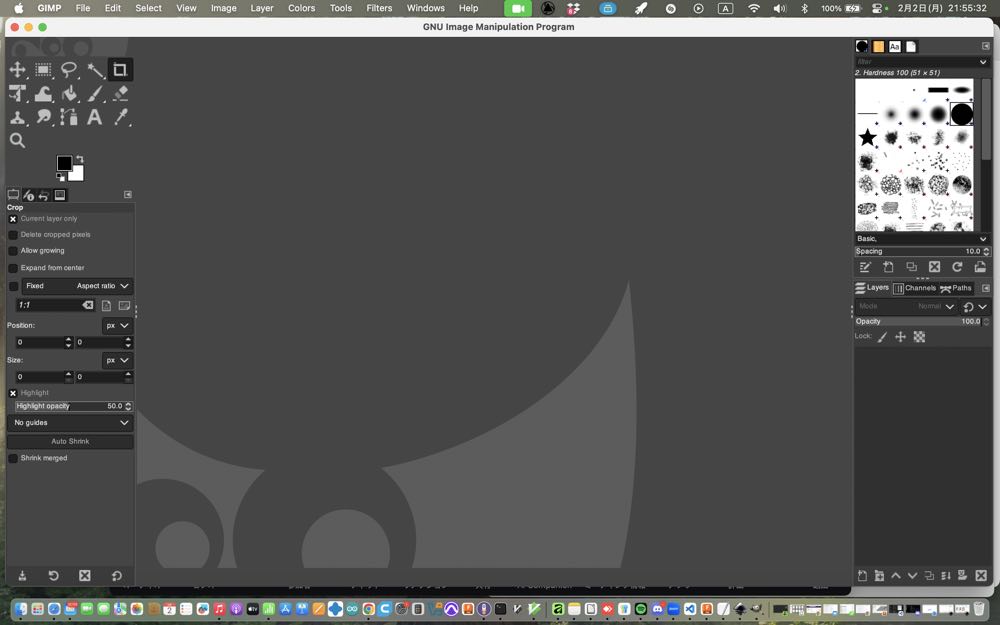The height and width of the screenshot is (625, 1000).
Task: Enable Shrink merged checkbox
Action: click(13, 459)
